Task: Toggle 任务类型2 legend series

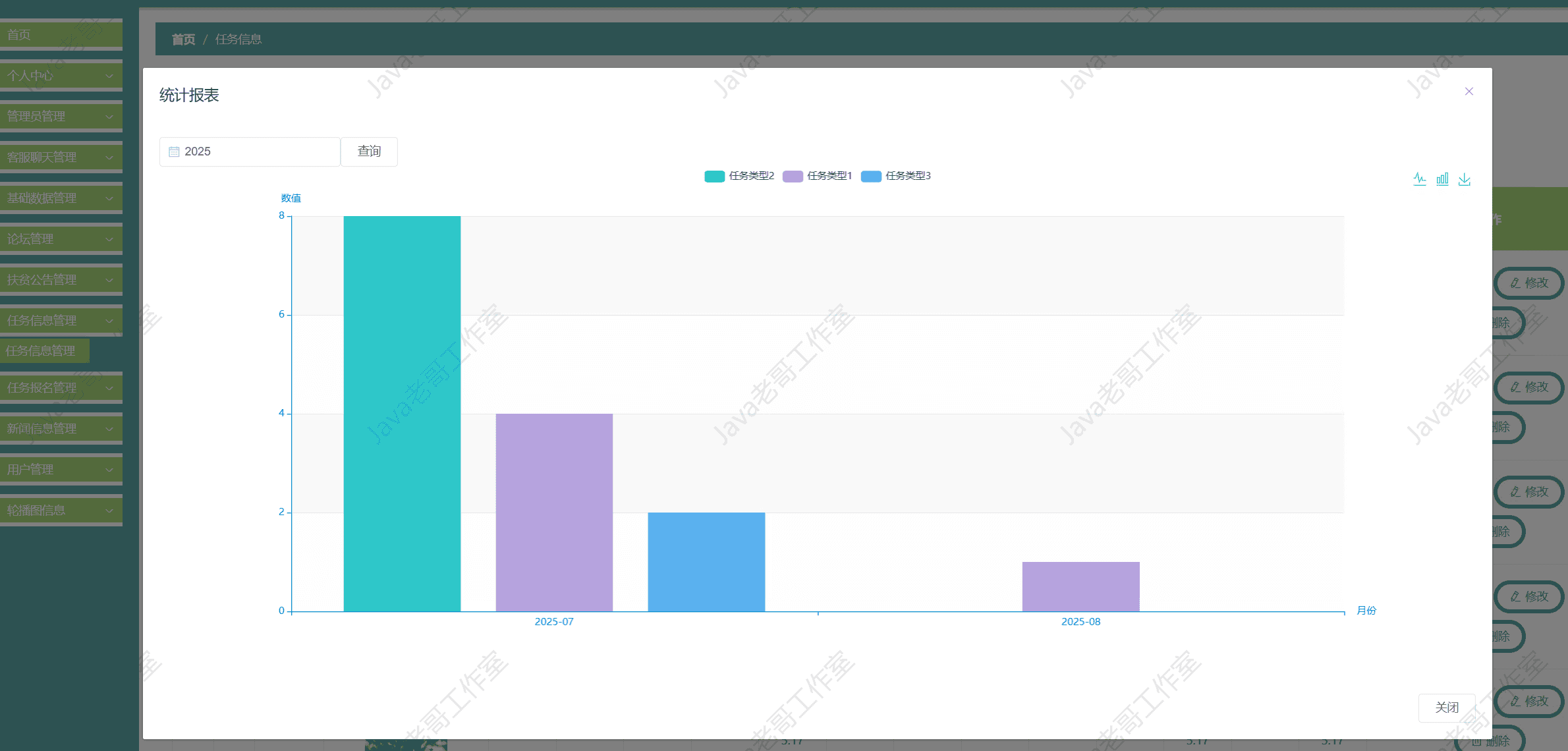Action: click(x=739, y=176)
